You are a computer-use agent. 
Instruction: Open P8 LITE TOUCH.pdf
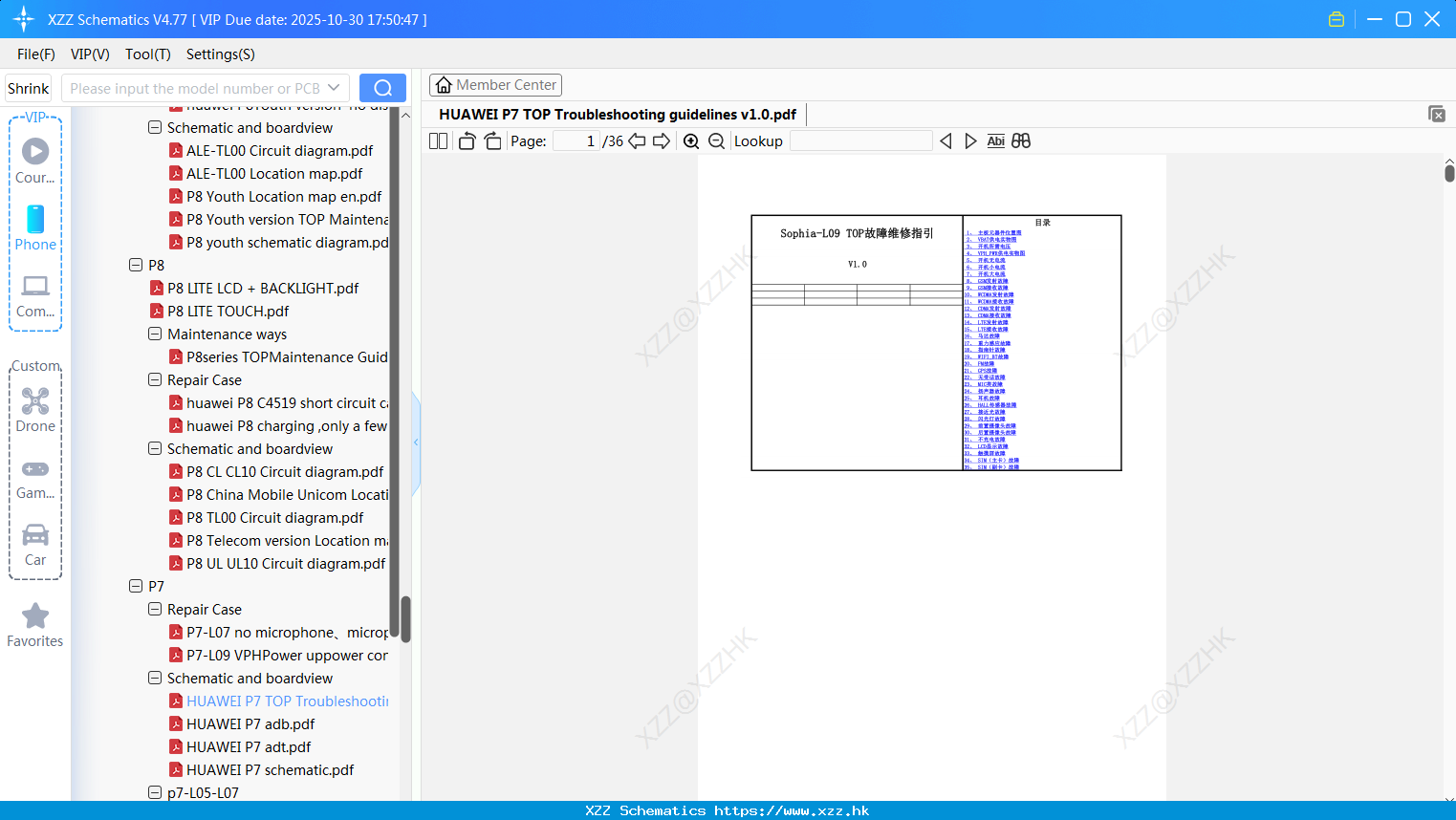coord(228,311)
